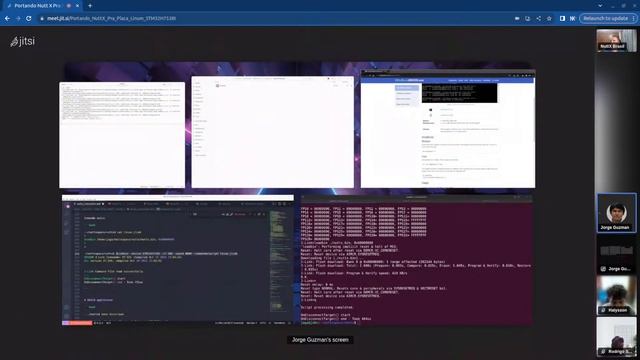Close the Portando NuttX browser tab
This screenshot has height=360, width=640.
point(78,6)
